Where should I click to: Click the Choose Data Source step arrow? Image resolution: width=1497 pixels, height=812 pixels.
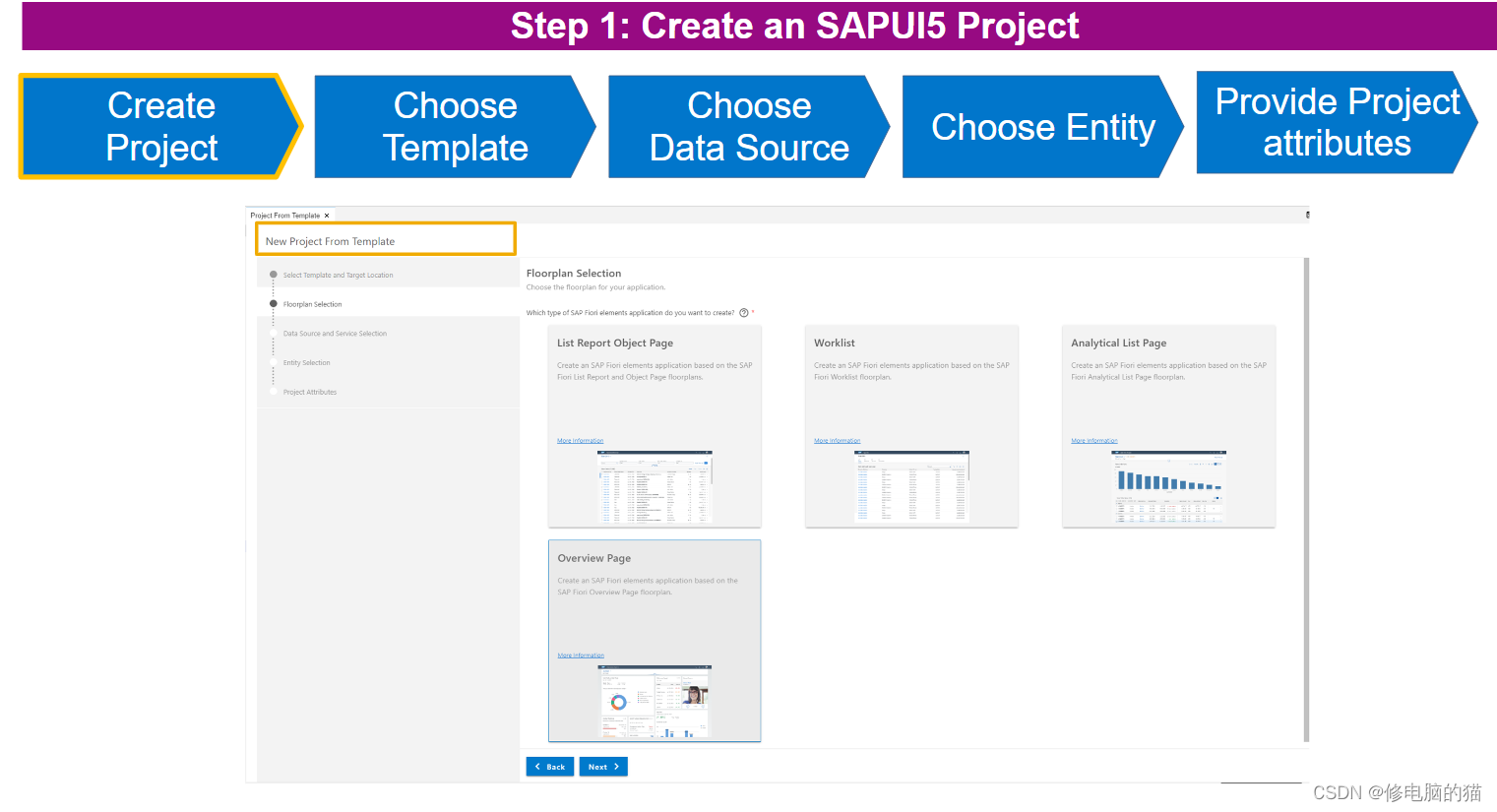(x=749, y=127)
